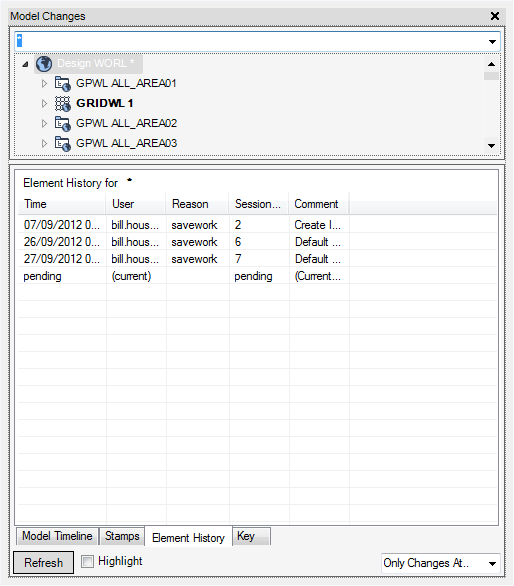Expand the GPWL ALL_AREA02 node

click(x=44, y=123)
